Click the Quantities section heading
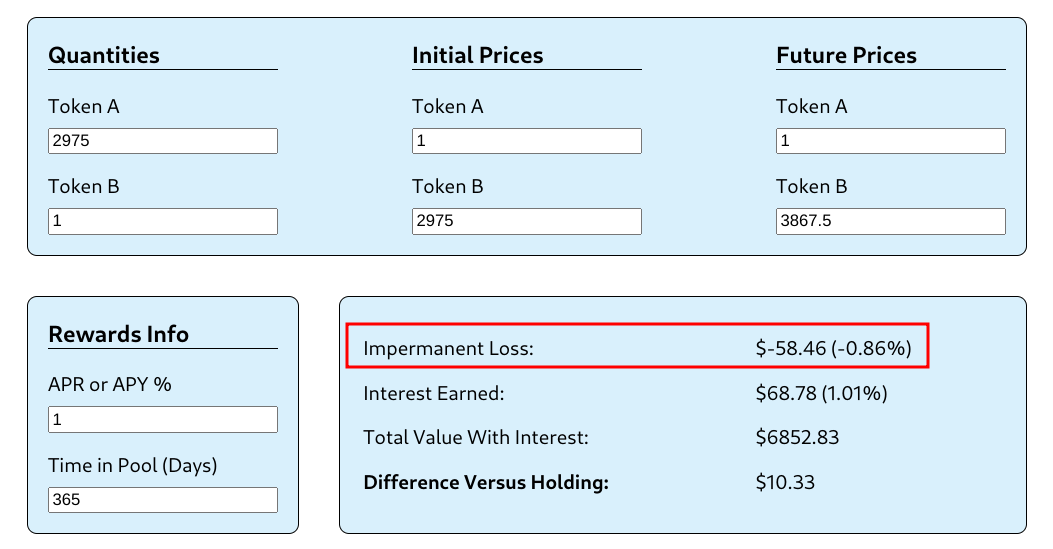 [104, 55]
